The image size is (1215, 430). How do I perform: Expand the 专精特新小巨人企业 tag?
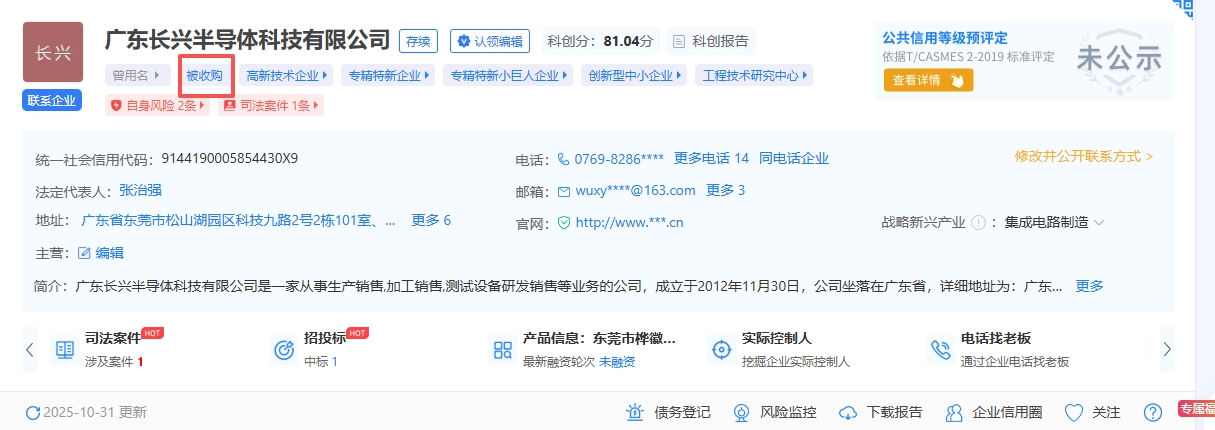tap(508, 75)
